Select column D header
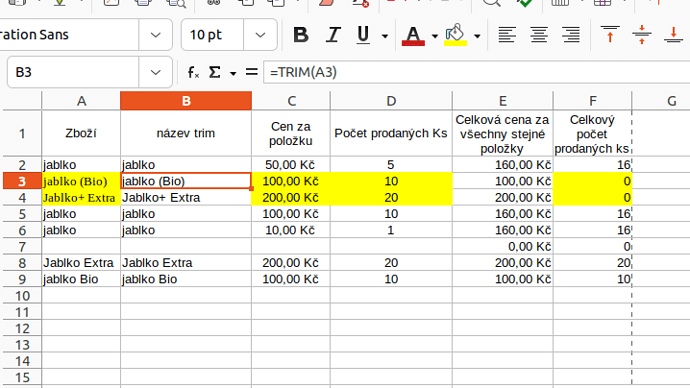The height and width of the screenshot is (388, 690). pos(391,101)
